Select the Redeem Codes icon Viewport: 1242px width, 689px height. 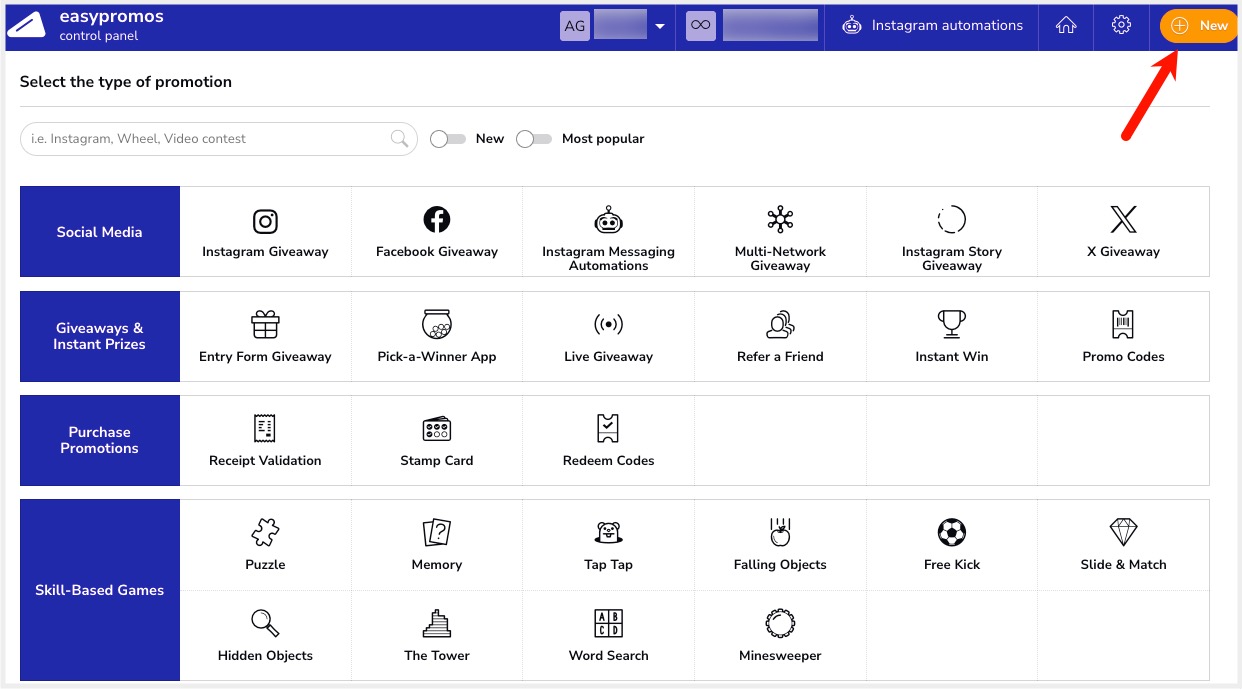coord(608,428)
